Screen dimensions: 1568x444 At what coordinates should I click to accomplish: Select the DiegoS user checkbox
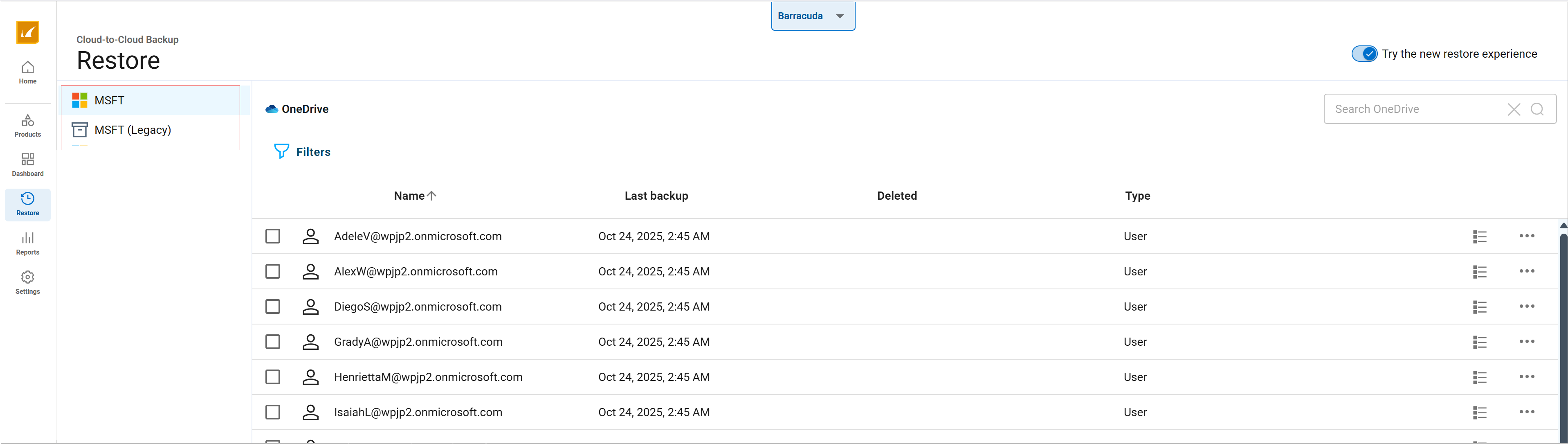(273, 307)
